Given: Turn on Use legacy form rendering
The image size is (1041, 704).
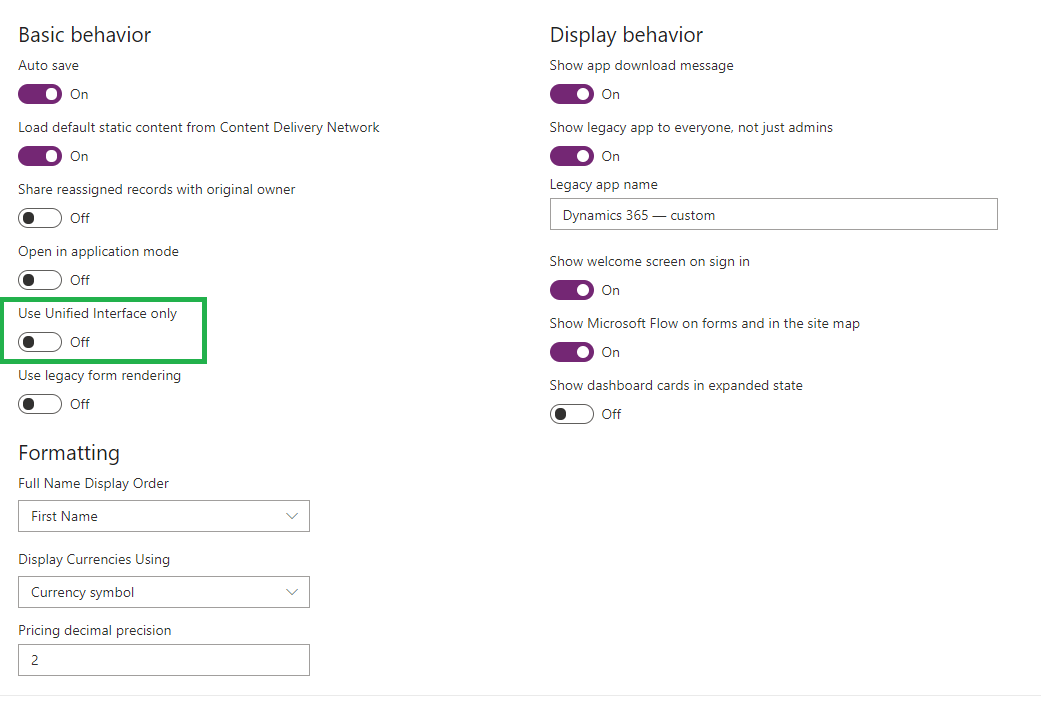Looking at the screenshot, I should tap(40, 404).
